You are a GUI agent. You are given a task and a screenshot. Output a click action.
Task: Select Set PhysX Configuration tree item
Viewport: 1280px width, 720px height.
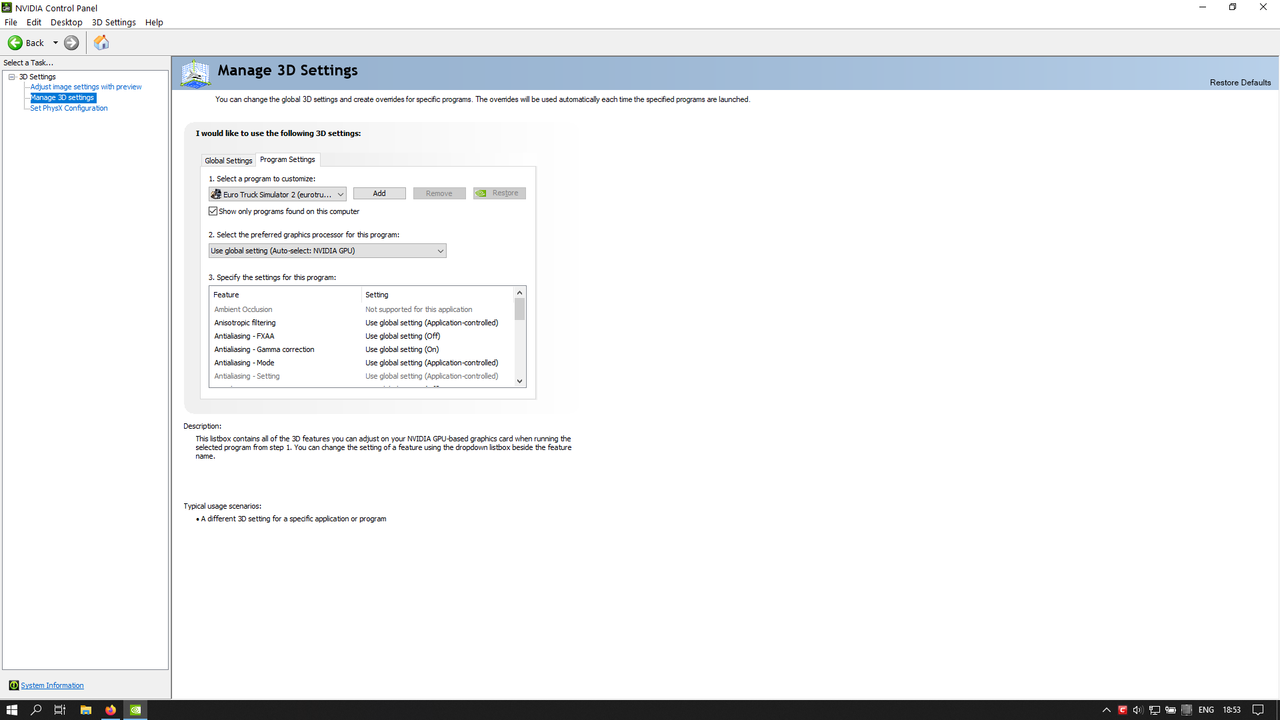68,108
